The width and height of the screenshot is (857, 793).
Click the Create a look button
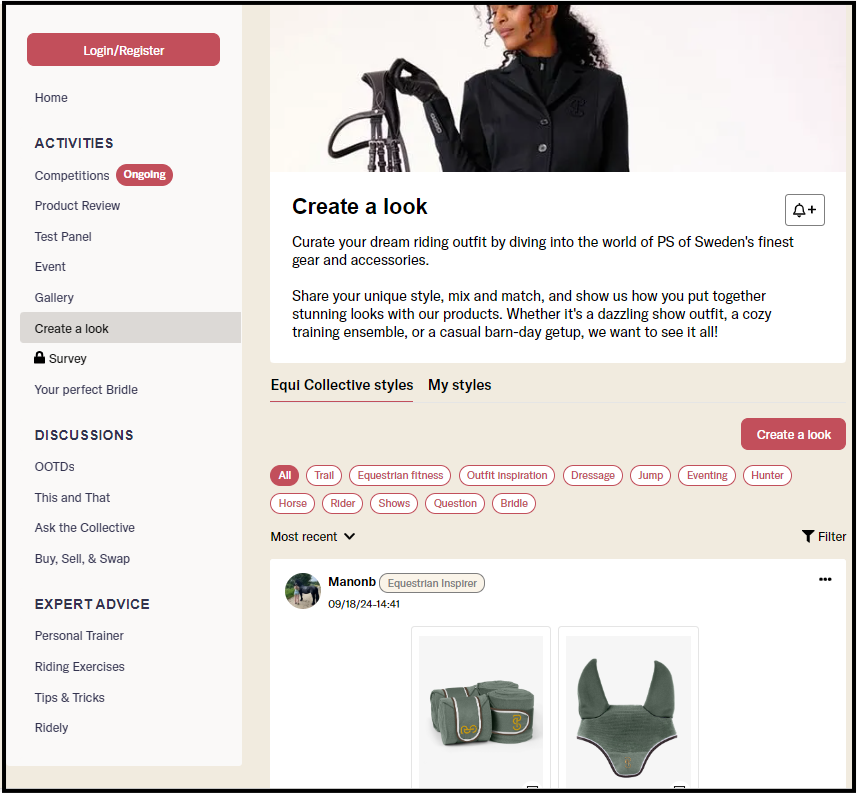tap(793, 434)
